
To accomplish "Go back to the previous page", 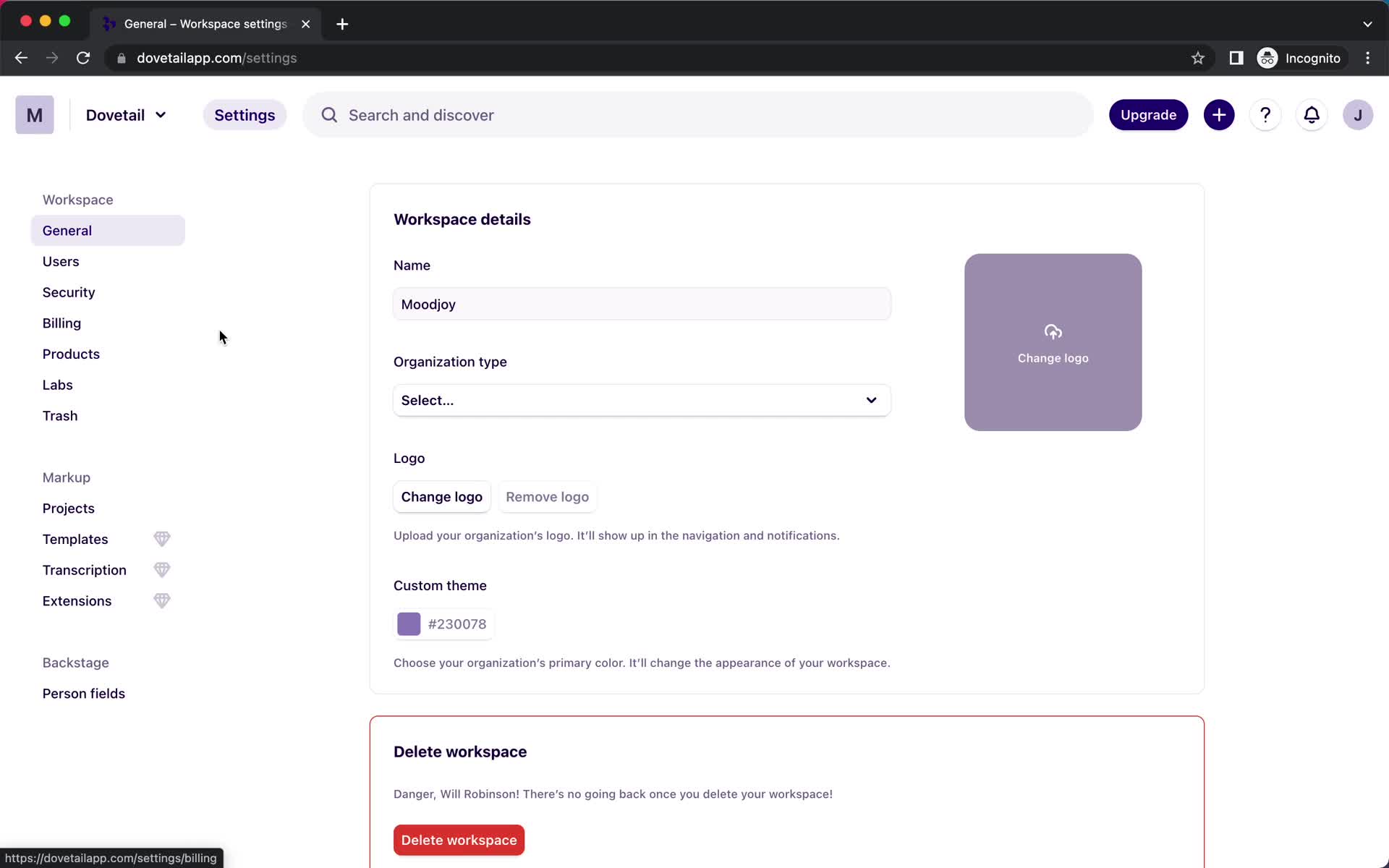I will coord(21,58).
